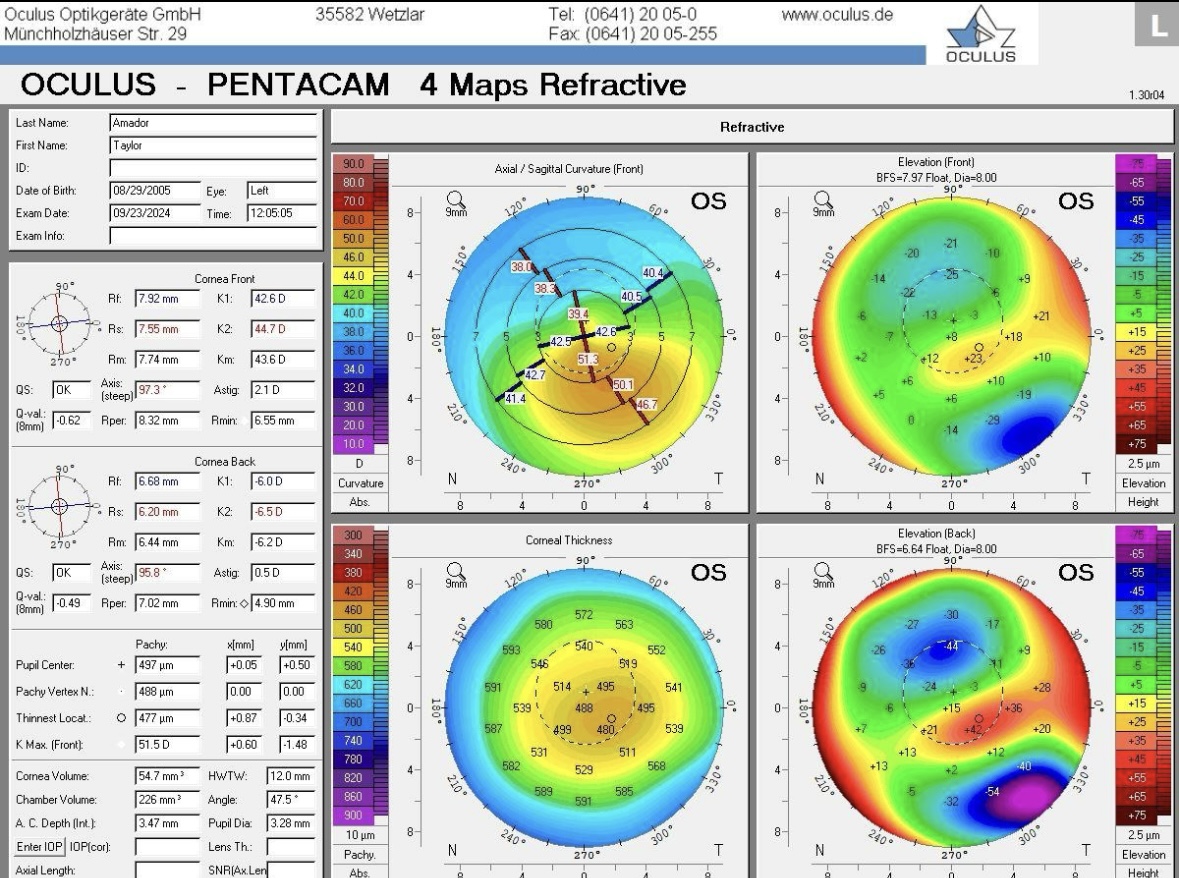Focus the empty IOP(cor) field
This screenshot has height=878, width=1179.
point(168,846)
